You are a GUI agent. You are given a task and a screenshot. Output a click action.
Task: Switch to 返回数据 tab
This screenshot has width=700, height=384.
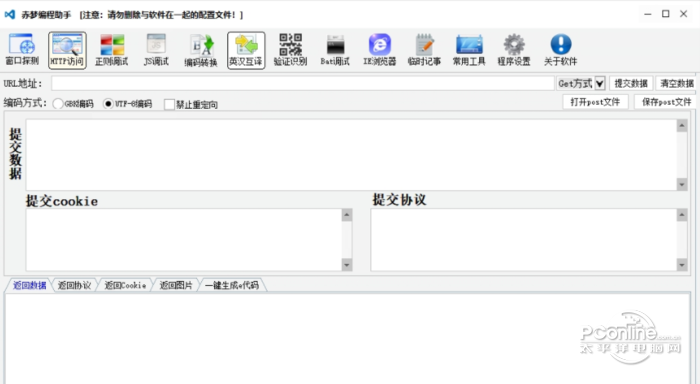29,285
